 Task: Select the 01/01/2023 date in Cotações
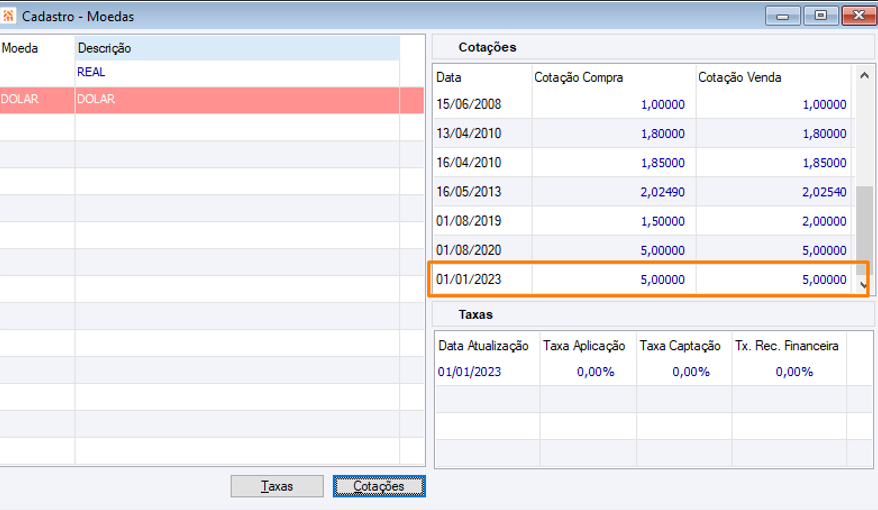coord(483,279)
